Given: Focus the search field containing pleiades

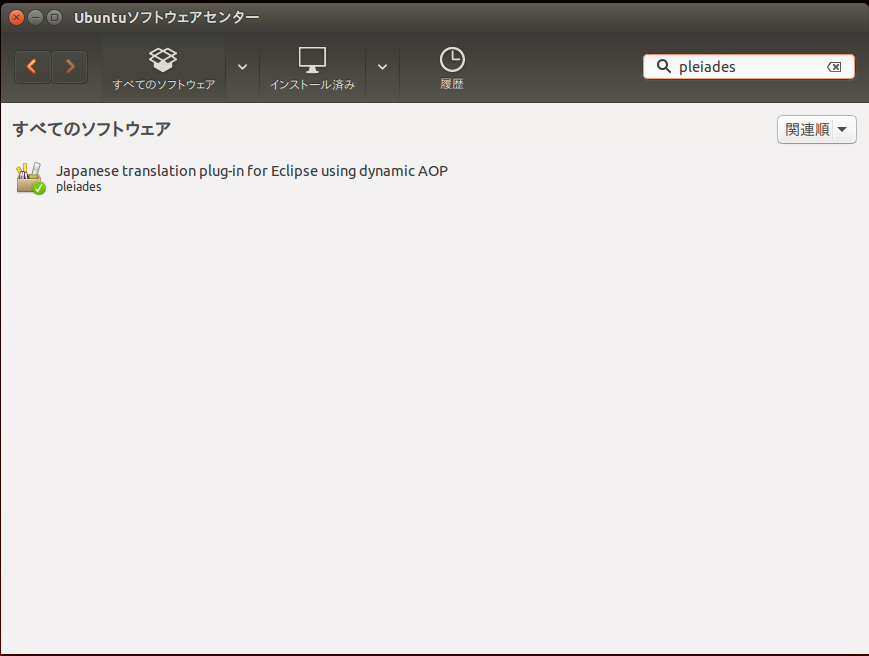Looking at the screenshot, I should click(x=749, y=66).
